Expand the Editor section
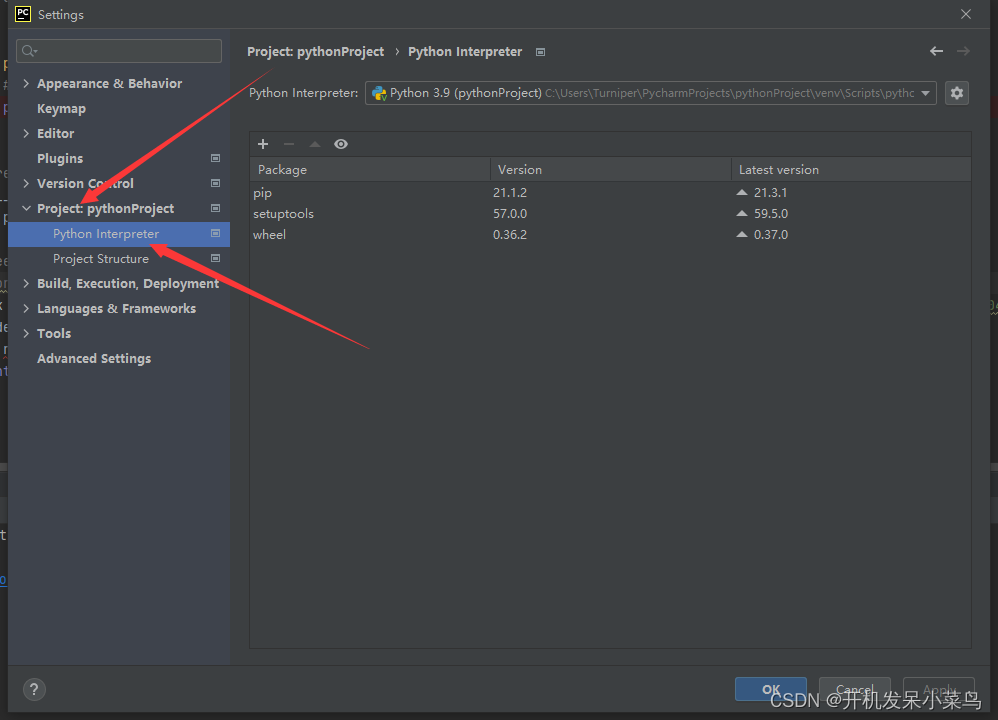Viewport: 998px width, 720px height. [x=26, y=133]
